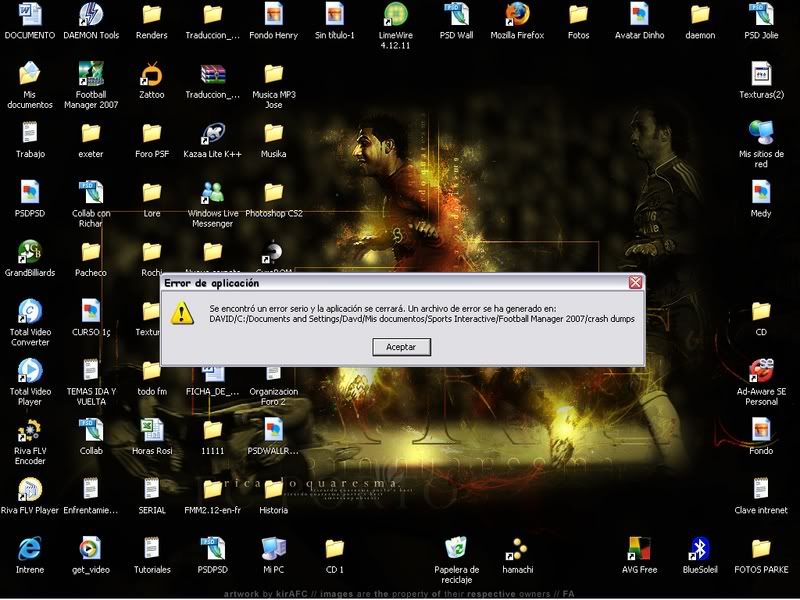Select the Avatar Dinho image icon
The image size is (800, 600).
pyautogui.click(x=639, y=15)
